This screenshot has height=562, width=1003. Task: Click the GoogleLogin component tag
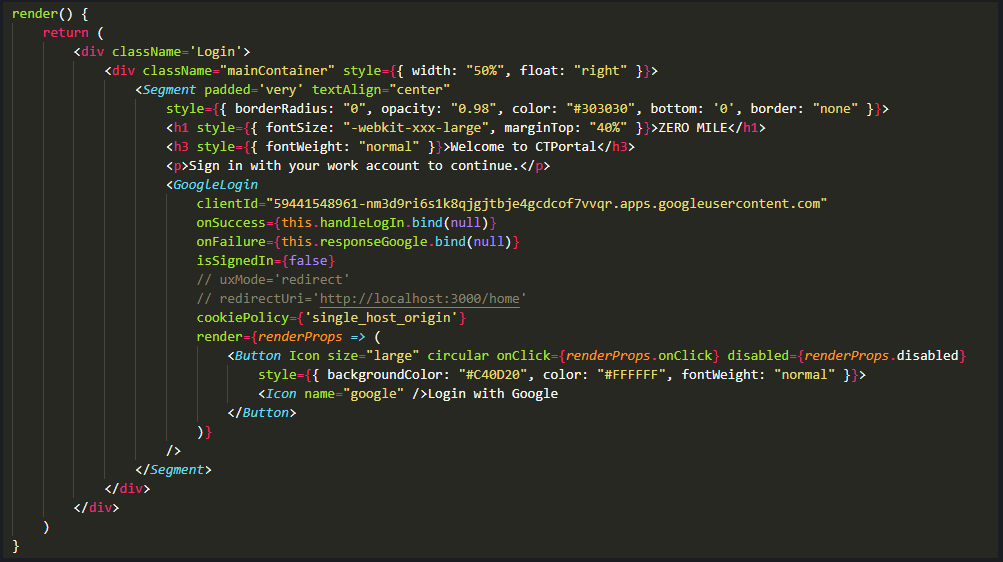tap(215, 185)
